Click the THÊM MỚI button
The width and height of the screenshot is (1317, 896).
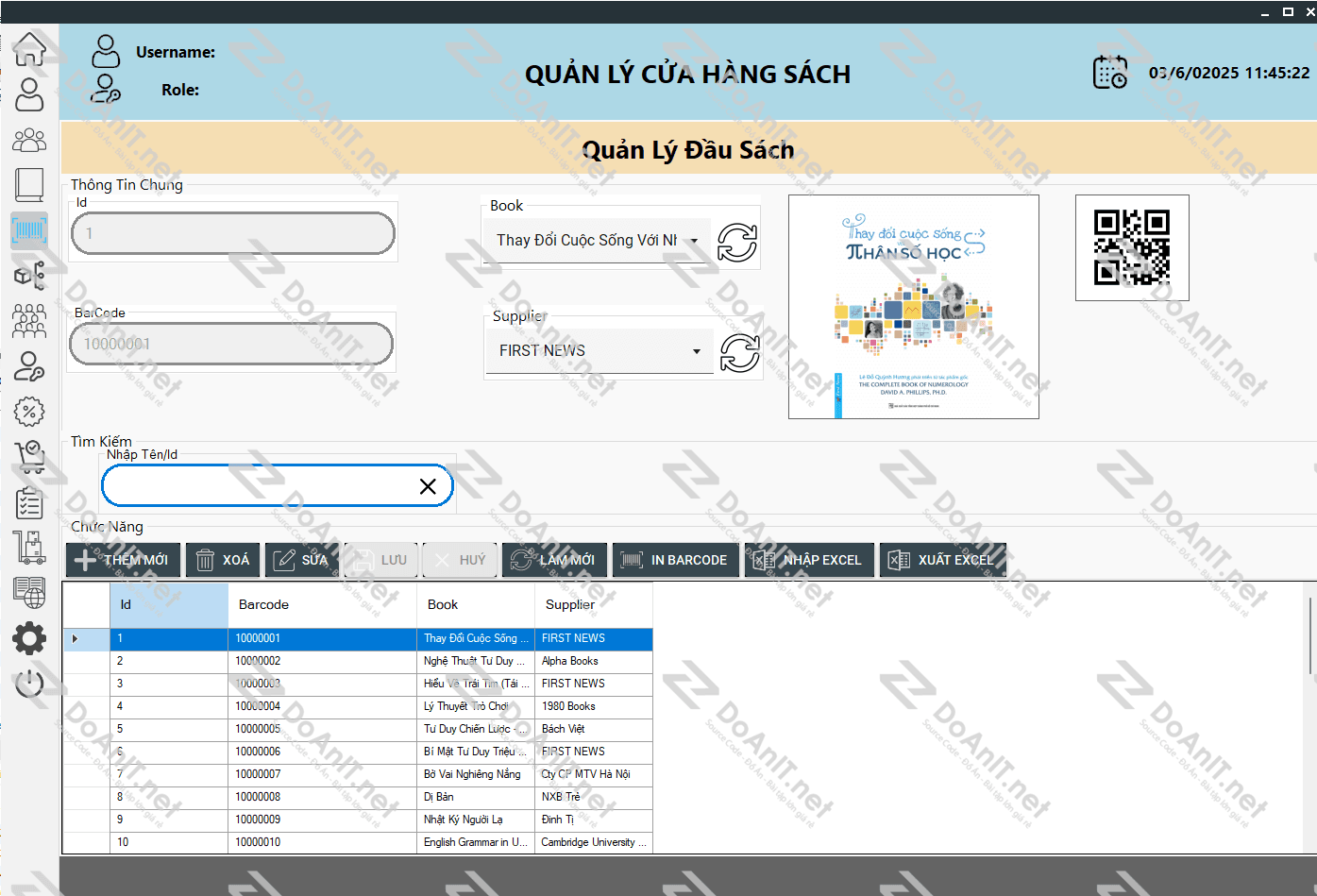coord(123,560)
